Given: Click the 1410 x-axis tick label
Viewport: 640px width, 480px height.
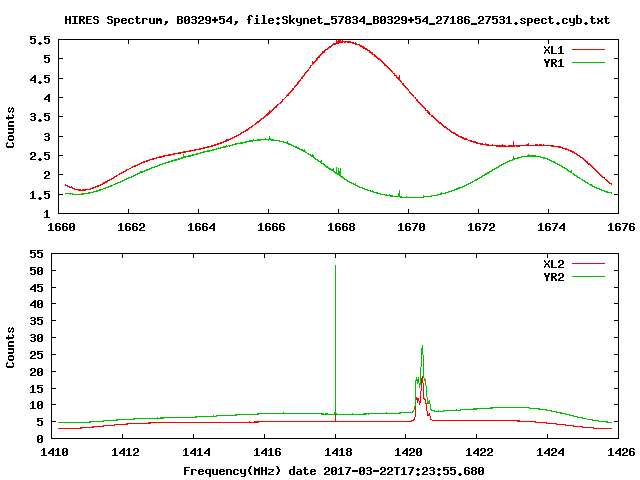Looking at the screenshot, I should coord(54,452).
